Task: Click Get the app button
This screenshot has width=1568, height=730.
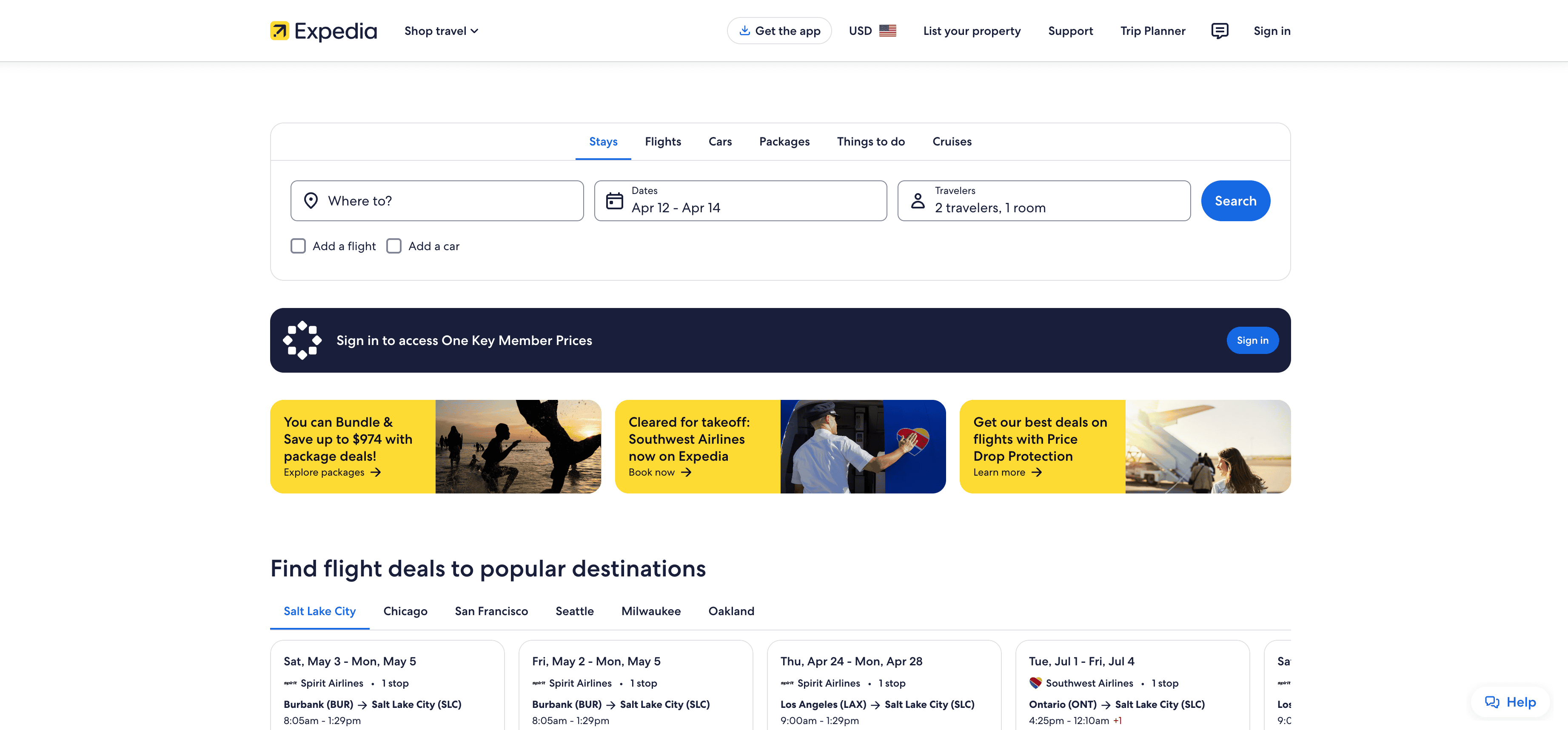Action: click(x=779, y=31)
